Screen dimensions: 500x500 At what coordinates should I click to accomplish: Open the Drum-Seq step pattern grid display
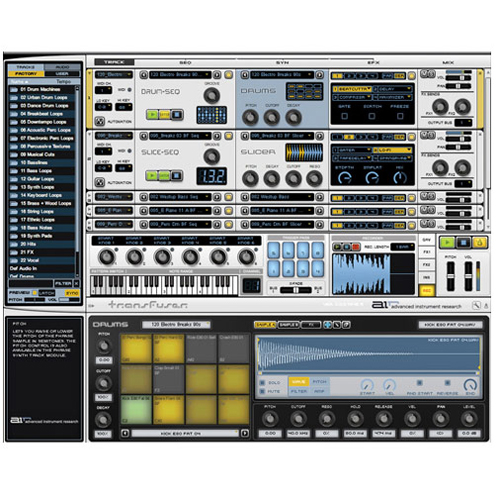coord(212,115)
